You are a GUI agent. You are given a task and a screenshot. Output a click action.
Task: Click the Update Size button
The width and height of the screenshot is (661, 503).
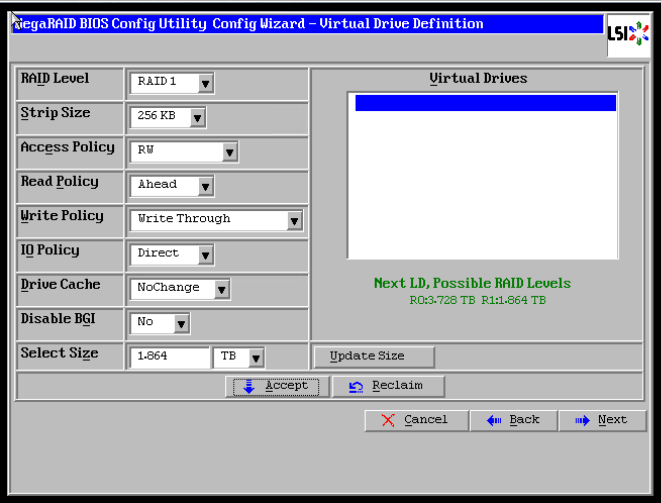(x=374, y=357)
